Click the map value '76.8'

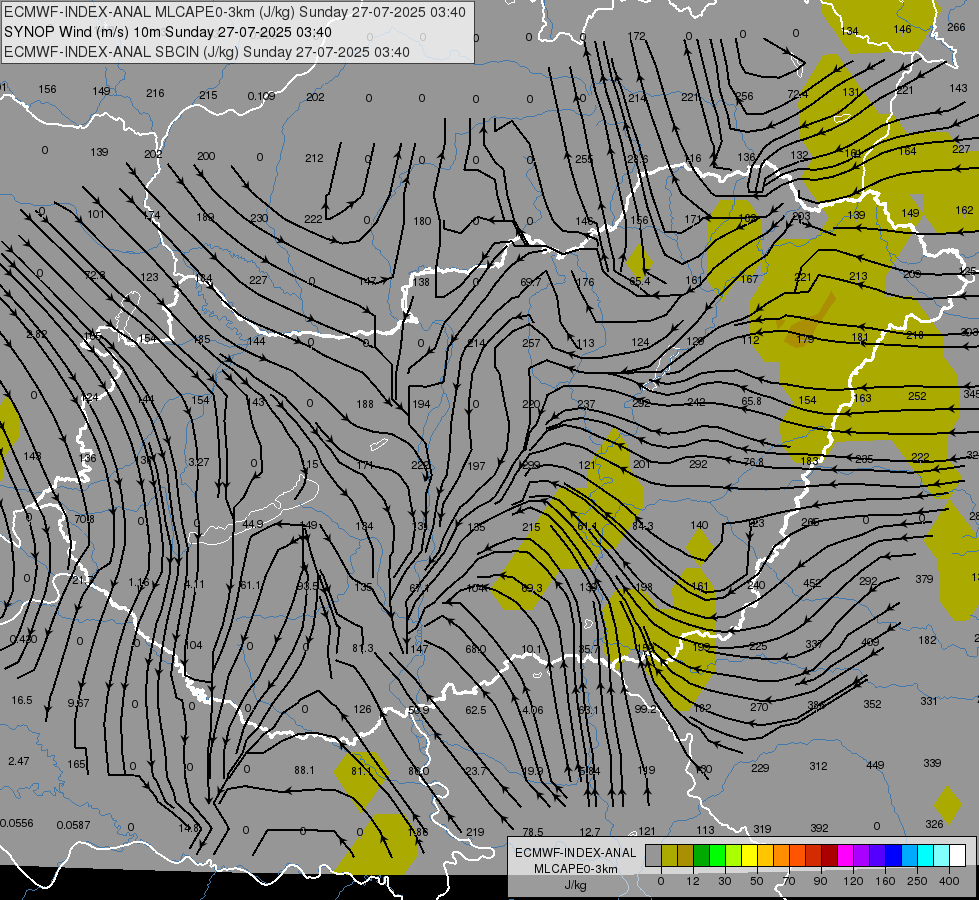[753, 462]
